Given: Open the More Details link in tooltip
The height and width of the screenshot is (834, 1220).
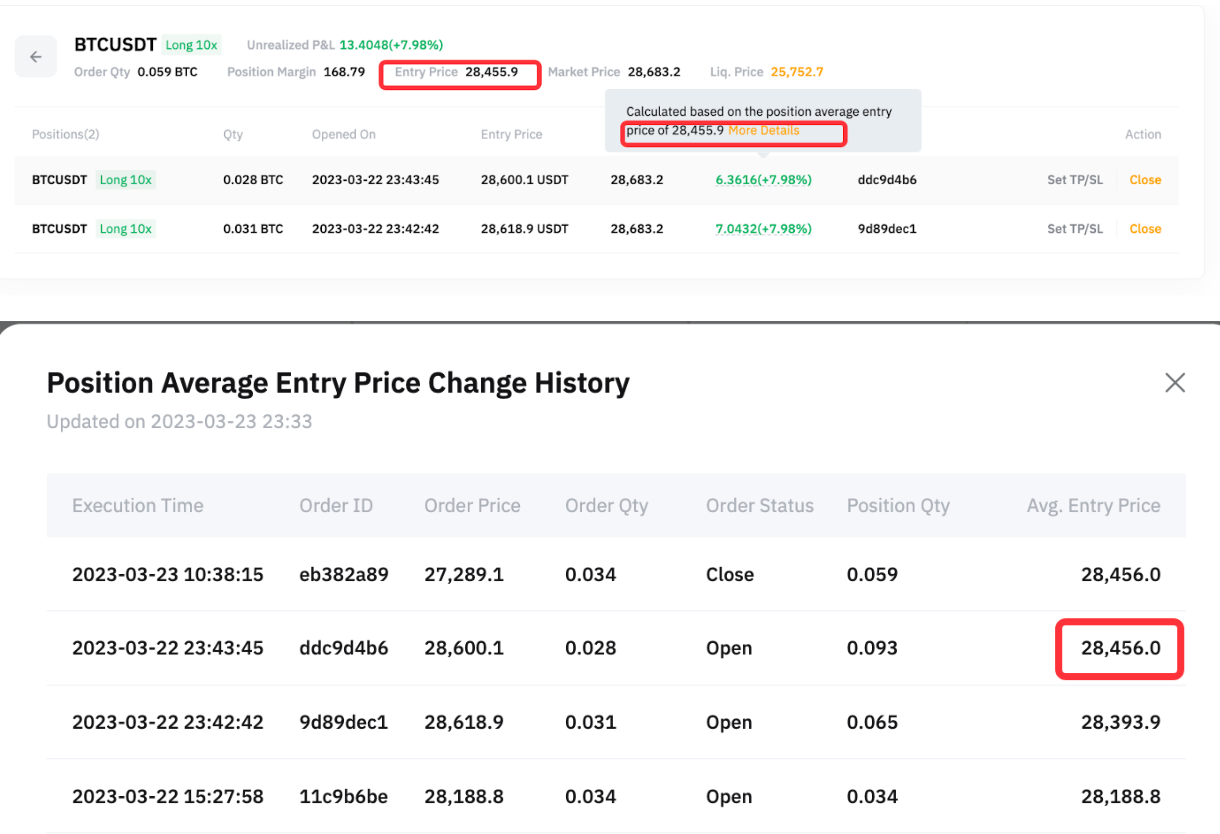Looking at the screenshot, I should (763, 131).
